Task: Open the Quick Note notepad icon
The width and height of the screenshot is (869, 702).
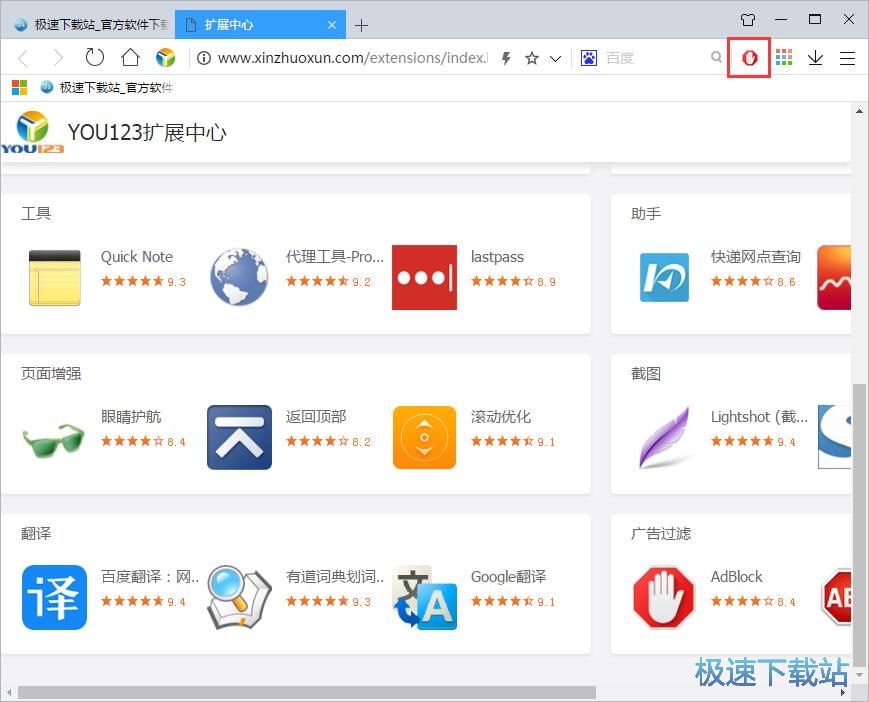Action: click(54, 277)
